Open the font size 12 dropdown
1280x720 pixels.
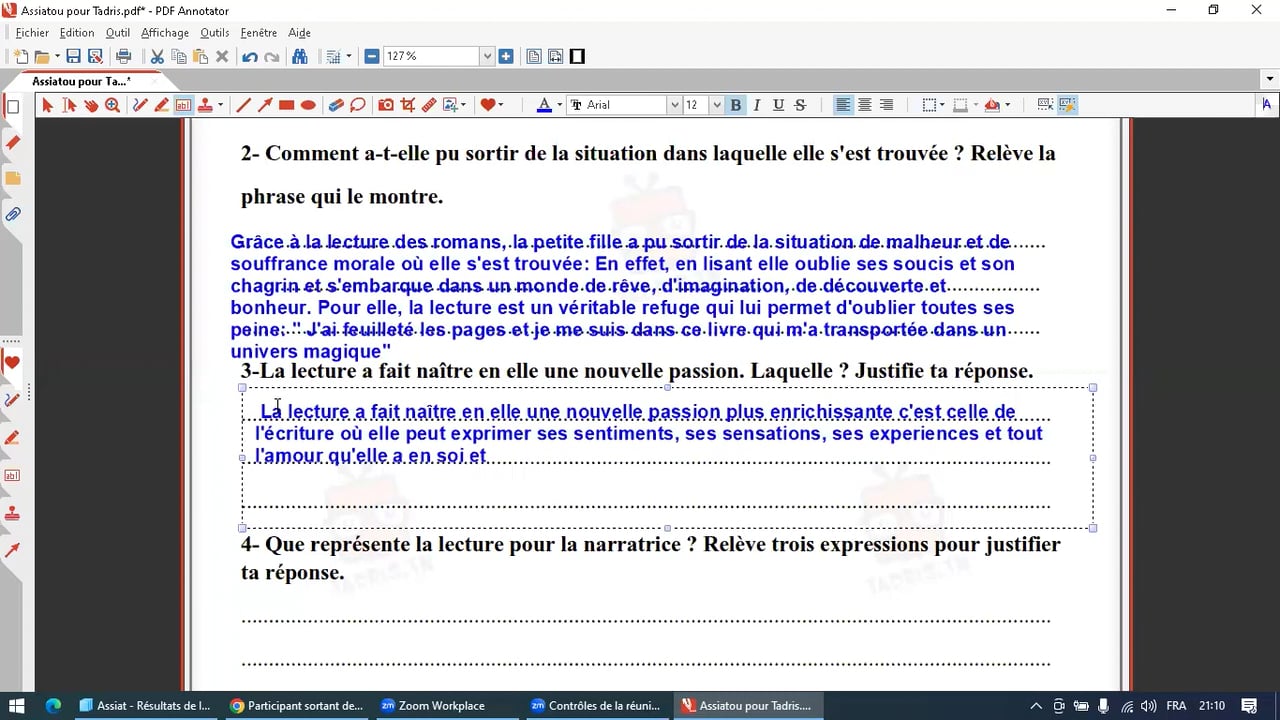pos(716,105)
